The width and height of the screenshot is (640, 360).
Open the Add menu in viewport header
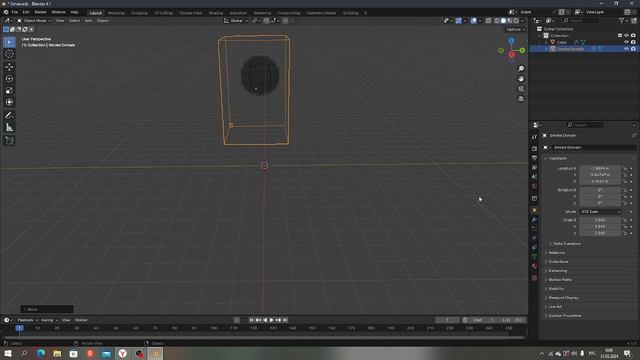pos(88,20)
